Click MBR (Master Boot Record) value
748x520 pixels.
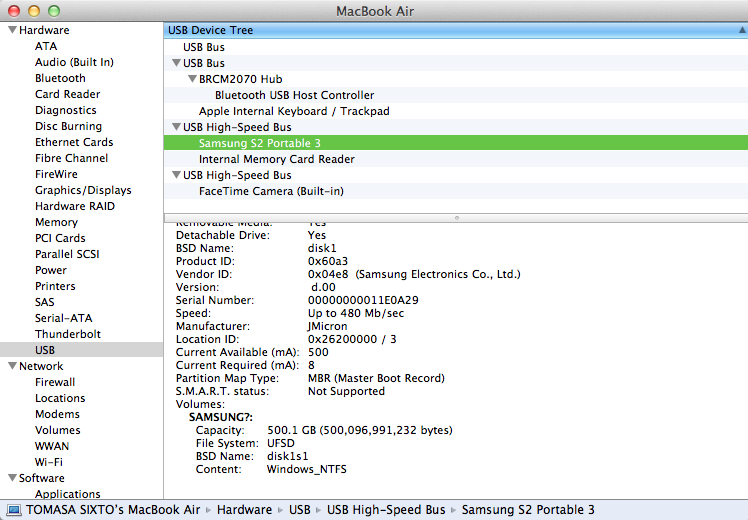(376, 378)
